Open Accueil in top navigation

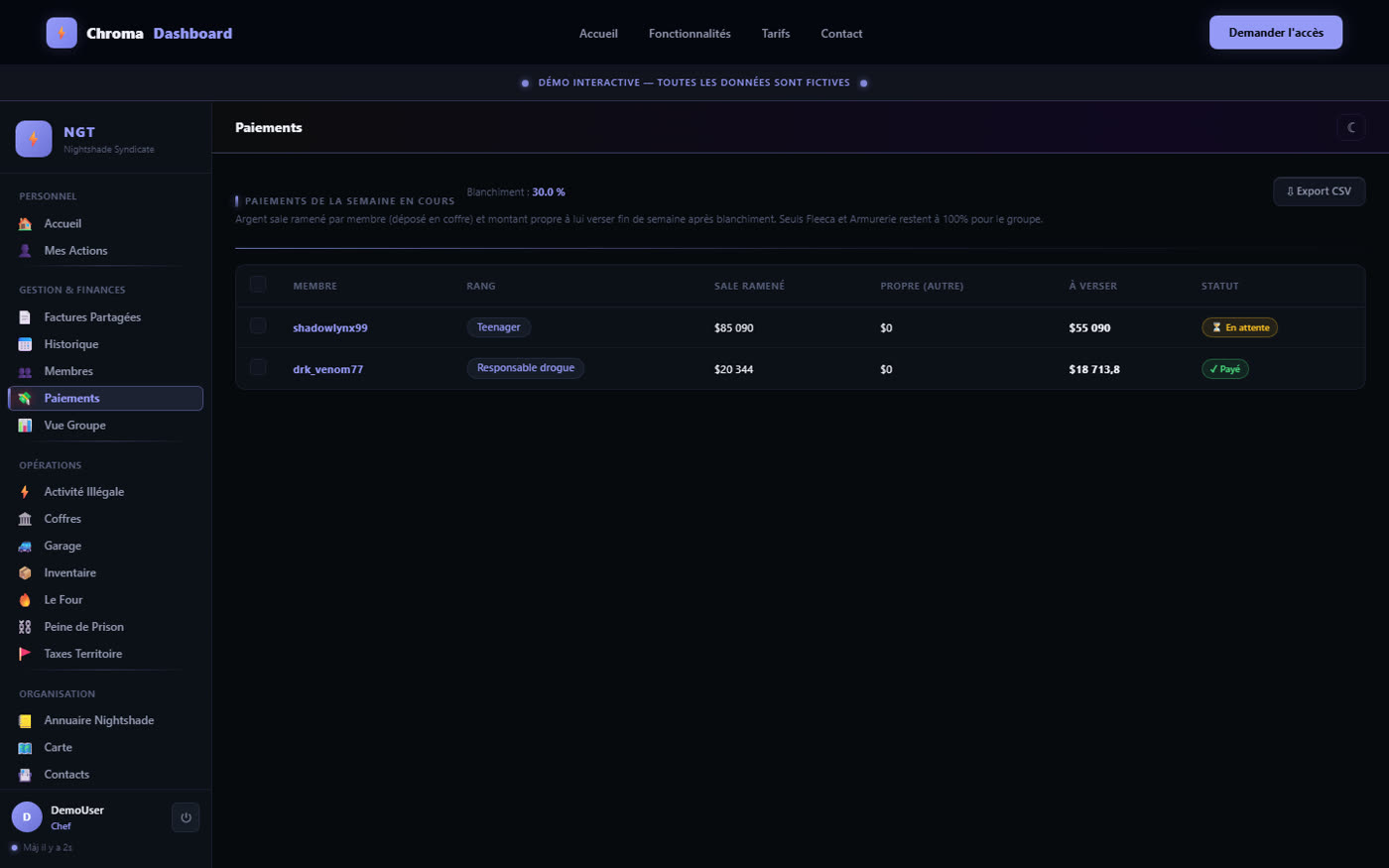point(598,34)
